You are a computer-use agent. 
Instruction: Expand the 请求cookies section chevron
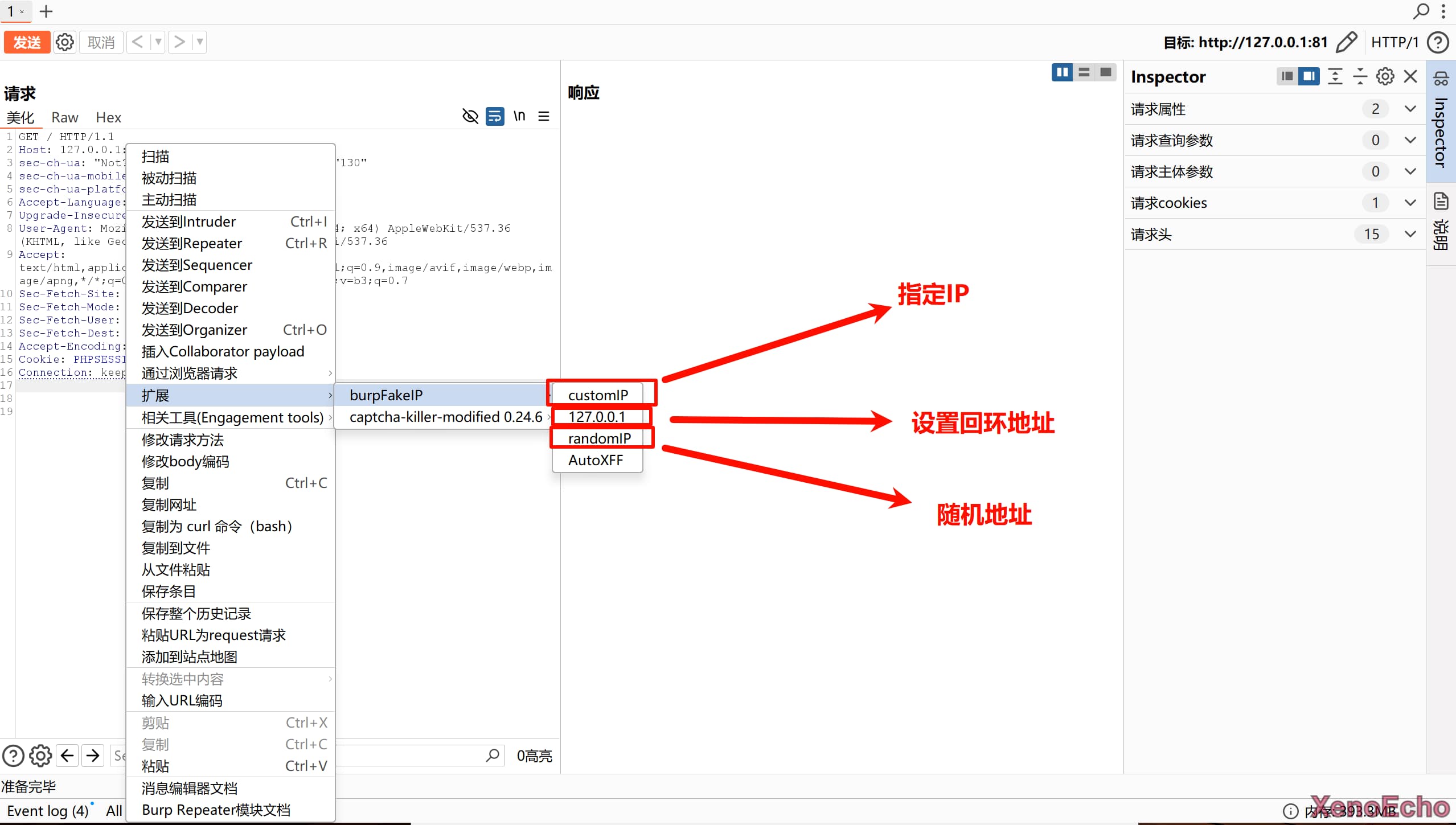[1410, 203]
